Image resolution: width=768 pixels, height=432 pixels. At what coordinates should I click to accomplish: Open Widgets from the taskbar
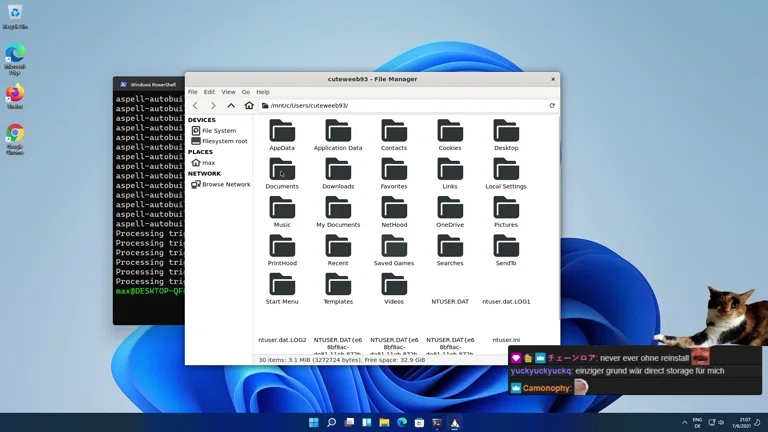coord(366,422)
